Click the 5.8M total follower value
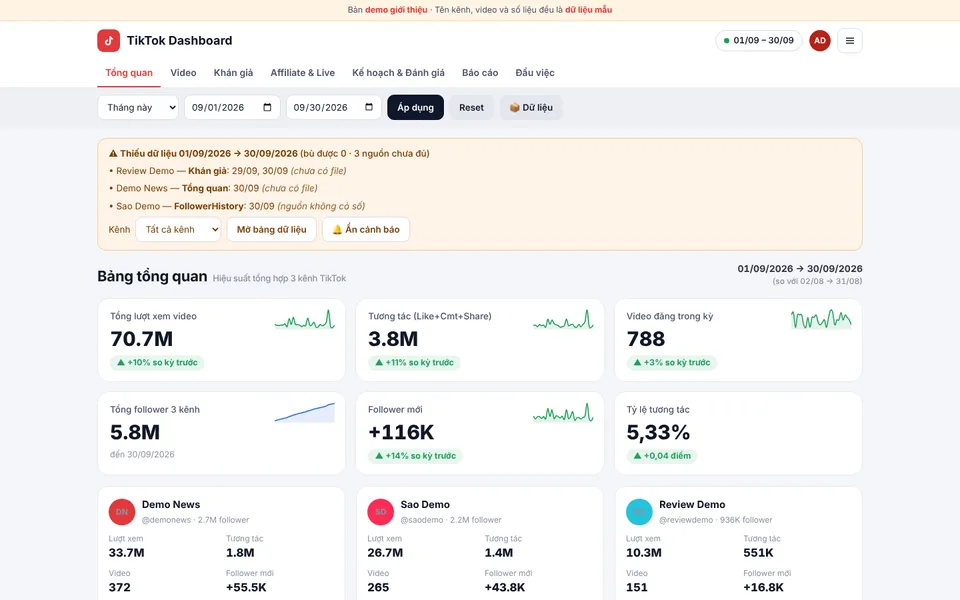Screen dimensions: 960x600 click(x=135, y=432)
